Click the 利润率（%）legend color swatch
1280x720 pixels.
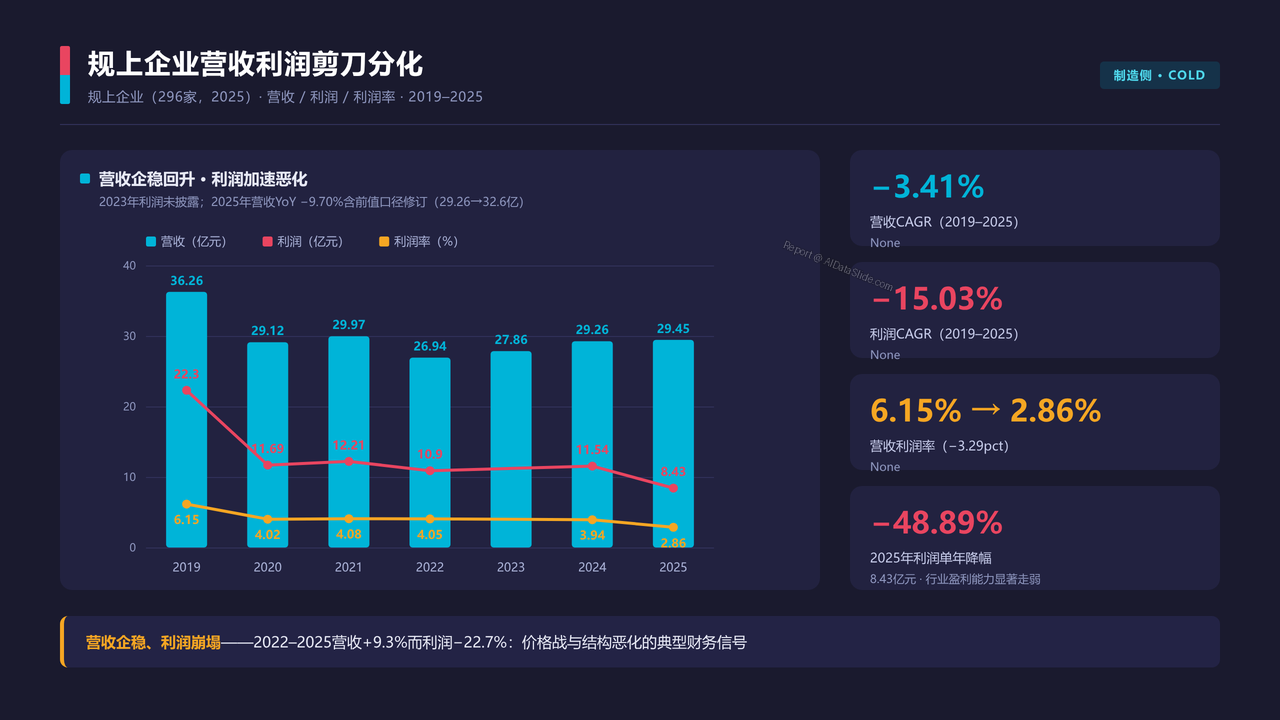pos(385,241)
